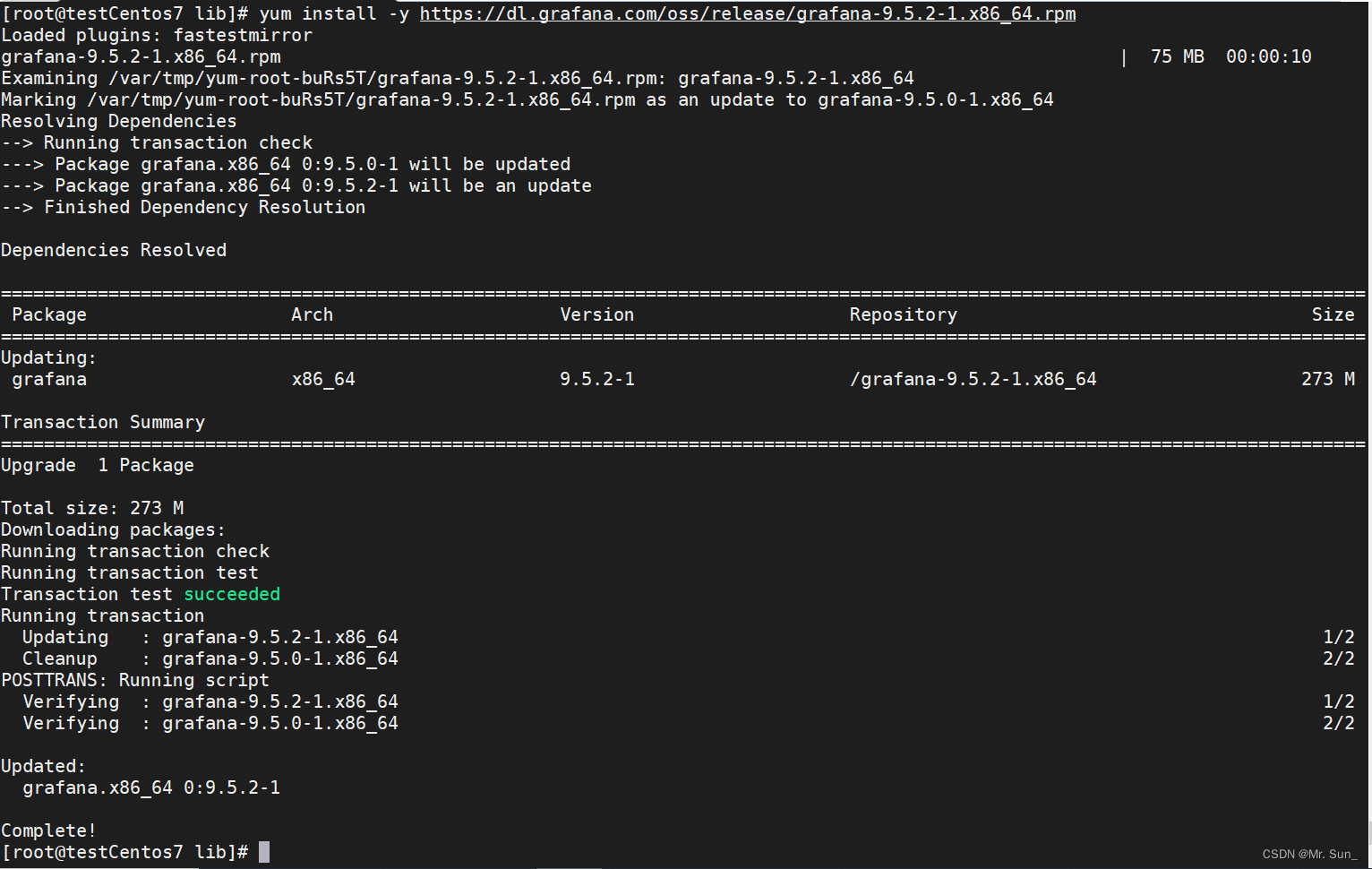Click 'Finished Dependency Resolution' line
This screenshot has width=1372, height=869.
click(x=184, y=207)
